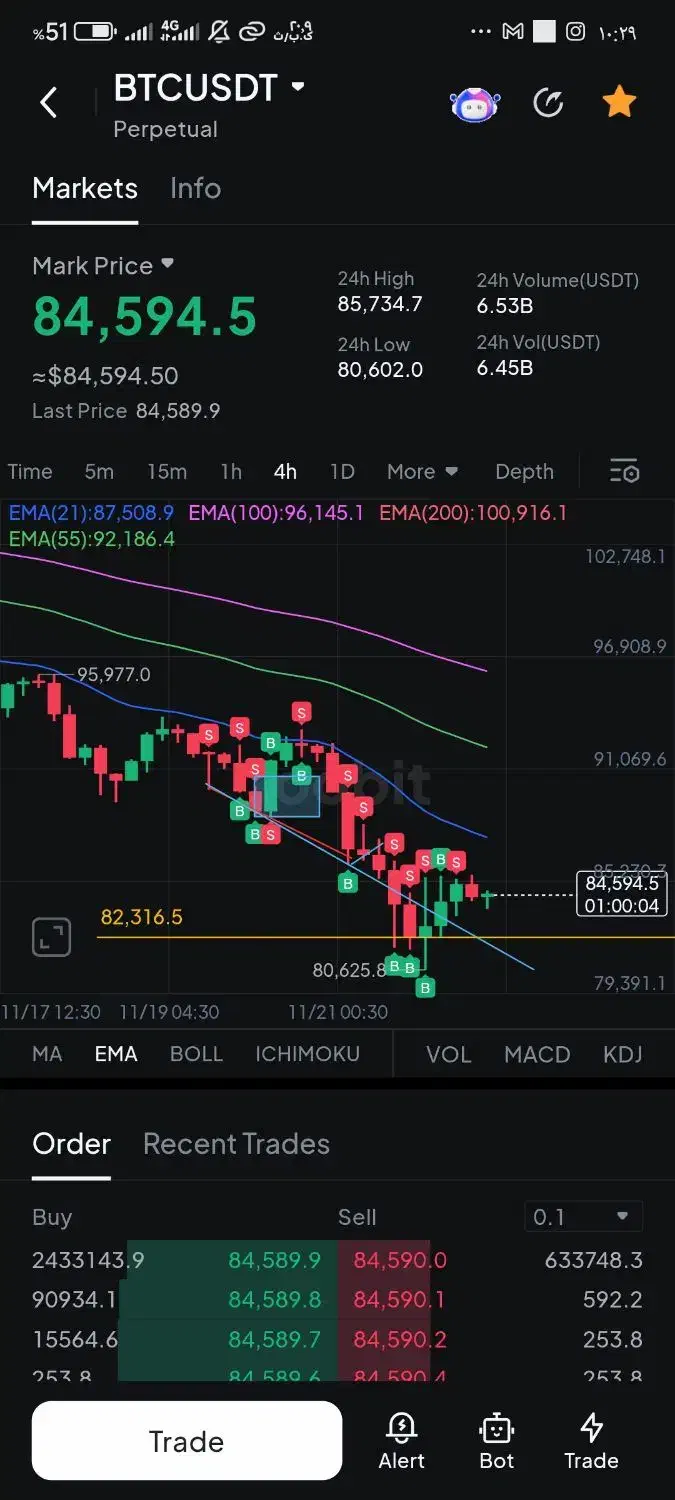The height and width of the screenshot is (1500, 675).
Task: Open Instagram notification in status bar
Action: point(575,32)
